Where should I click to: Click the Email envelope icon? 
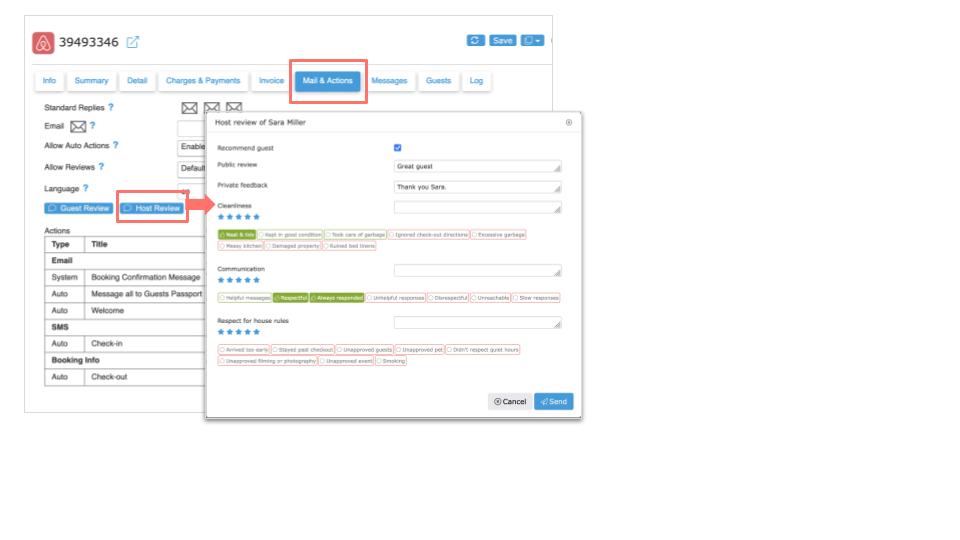pos(78,127)
